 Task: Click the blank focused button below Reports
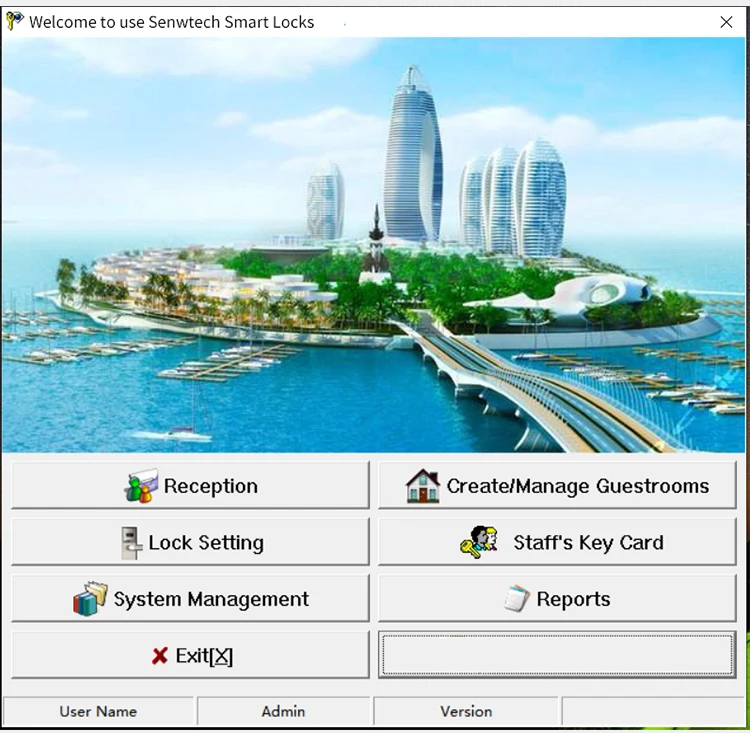point(557,655)
